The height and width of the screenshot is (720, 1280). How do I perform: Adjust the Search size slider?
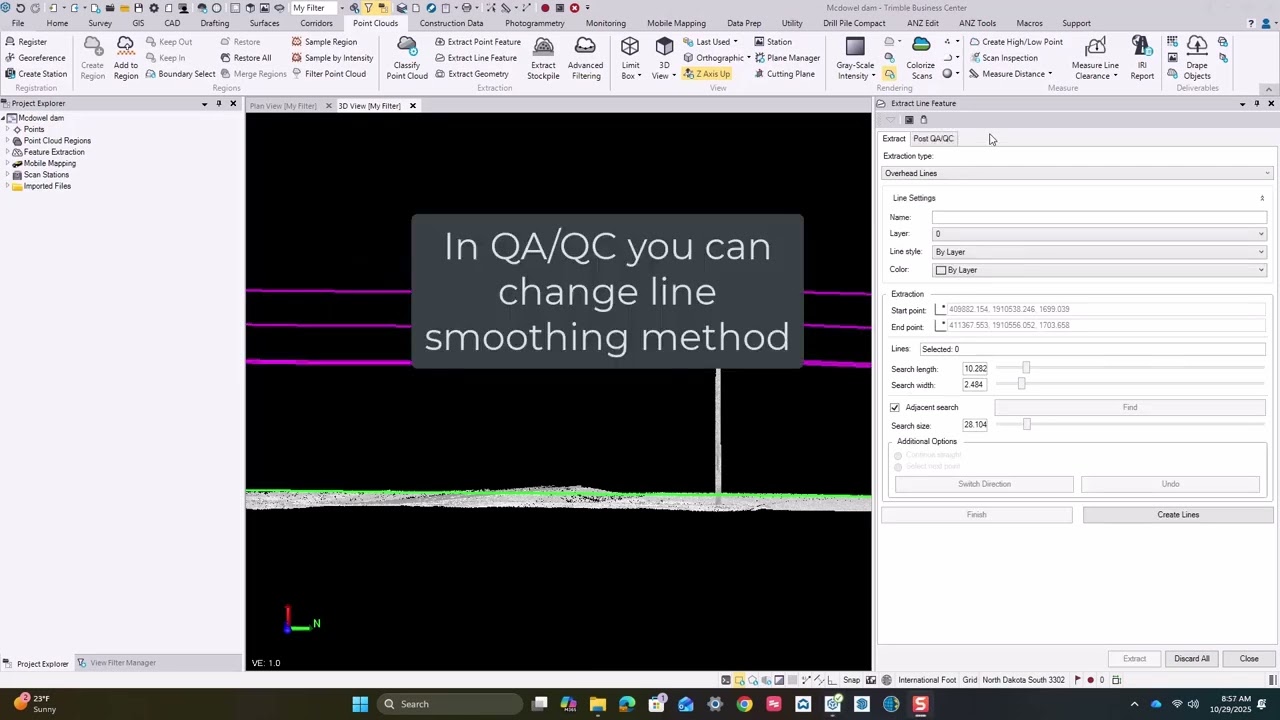(x=1026, y=425)
